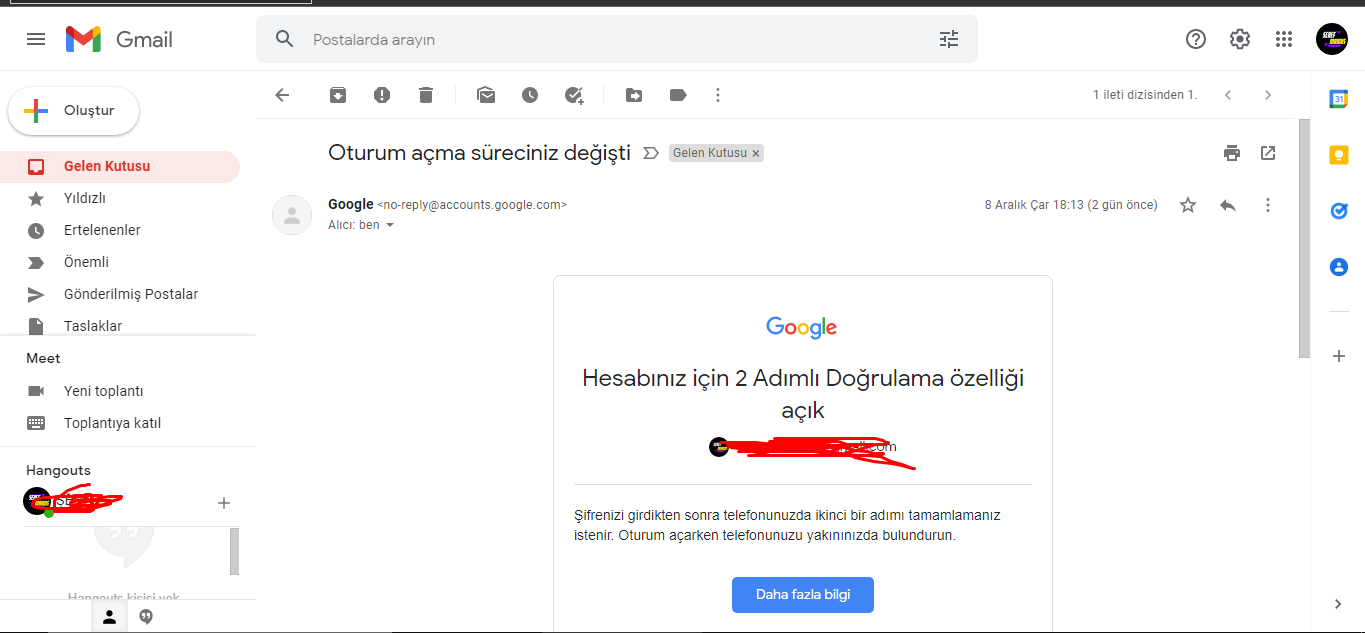Open the Labels tag icon
1365x633 pixels.
[x=678, y=95]
